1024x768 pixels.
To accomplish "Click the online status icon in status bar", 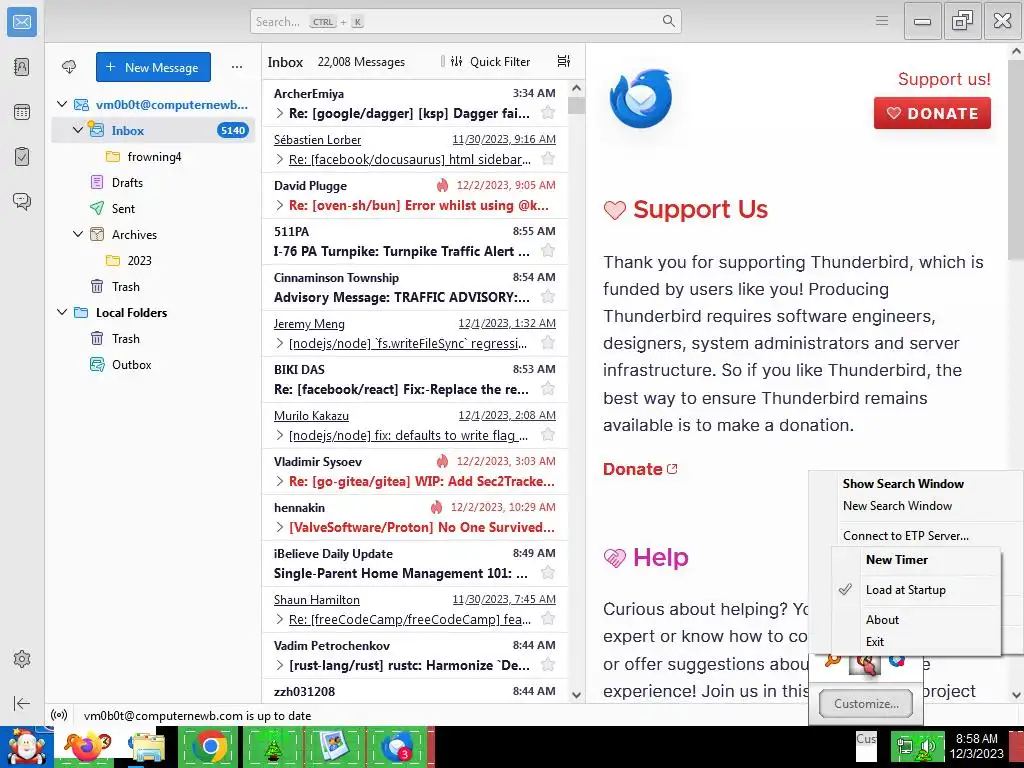I will 59,715.
